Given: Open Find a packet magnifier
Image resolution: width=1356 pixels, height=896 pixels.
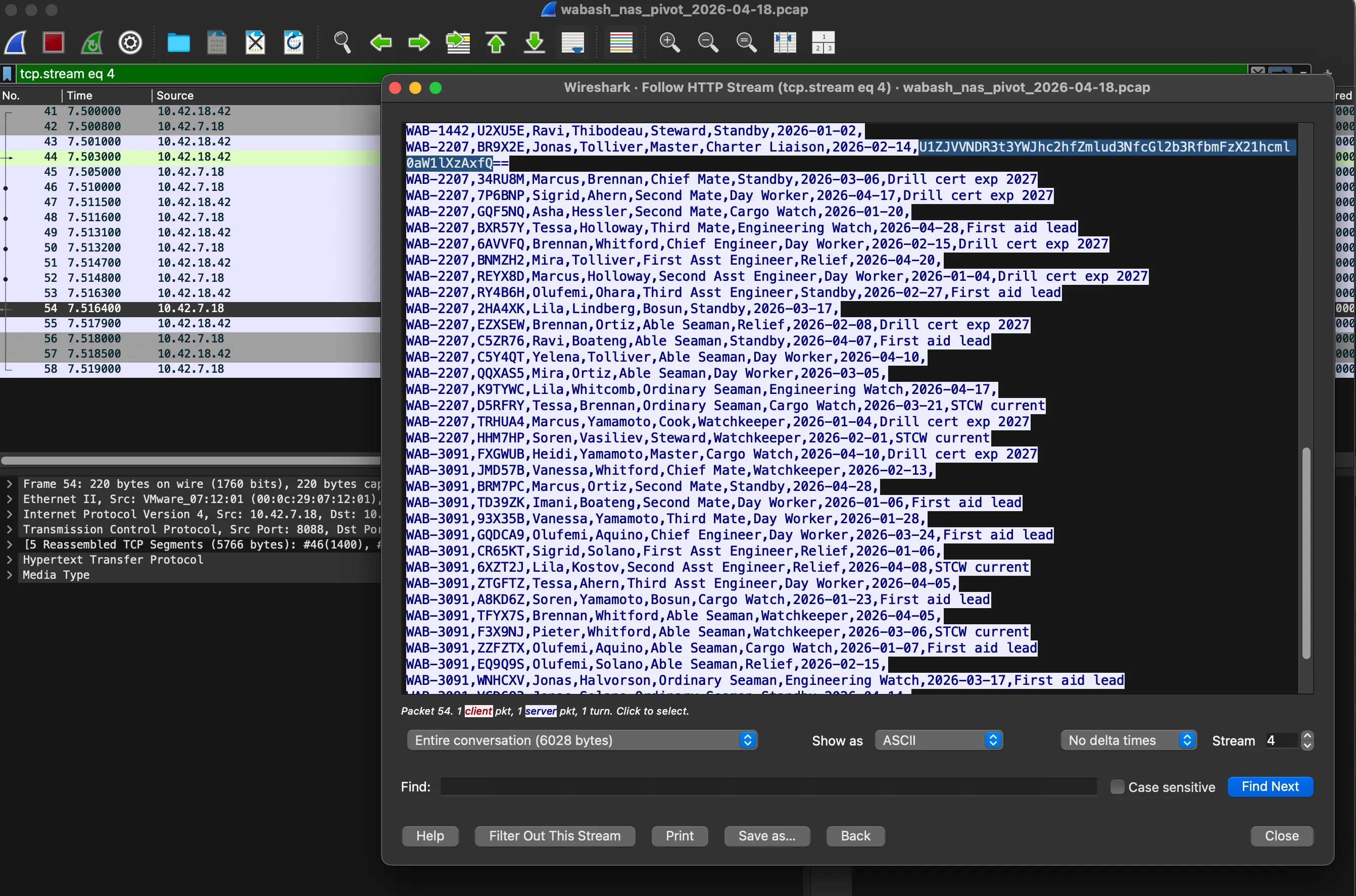Looking at the screenshot, I should coord(343,42).
